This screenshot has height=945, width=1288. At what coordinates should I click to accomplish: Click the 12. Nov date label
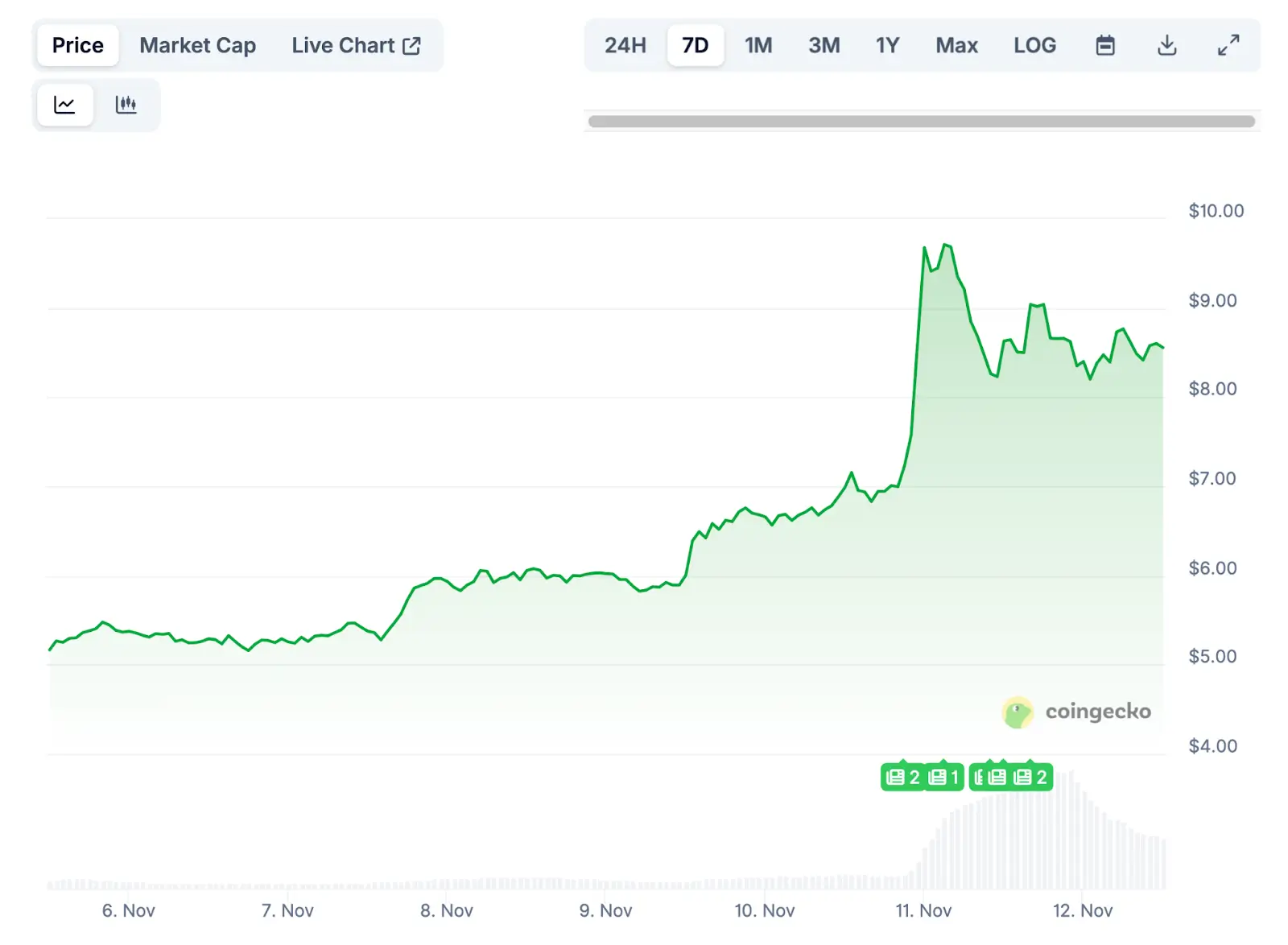pos(1083,910)
